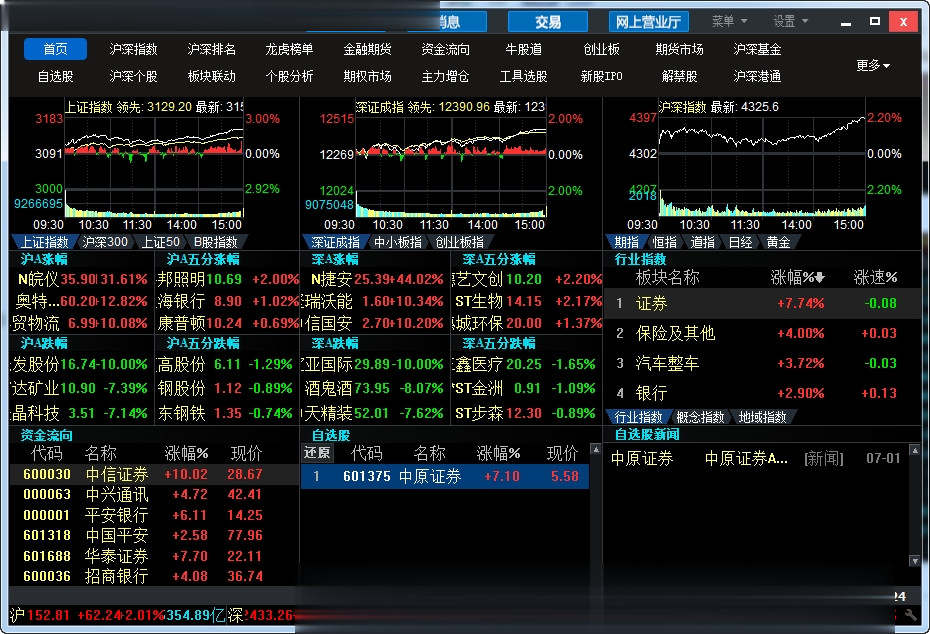This screenshot has width=930, height=634.
Task: Select 日经 tab
Action: (x=740, y=242)
